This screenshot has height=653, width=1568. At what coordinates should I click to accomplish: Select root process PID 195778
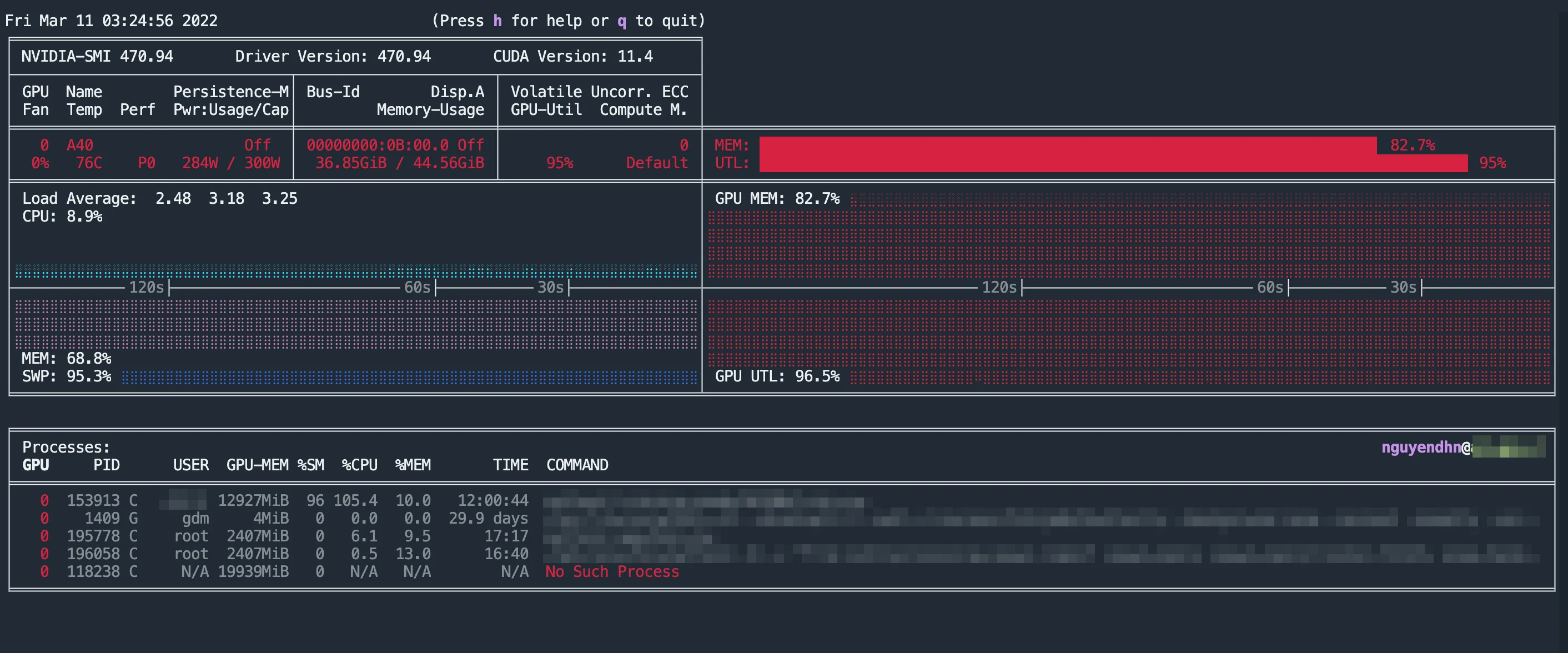tap(93, 536)
